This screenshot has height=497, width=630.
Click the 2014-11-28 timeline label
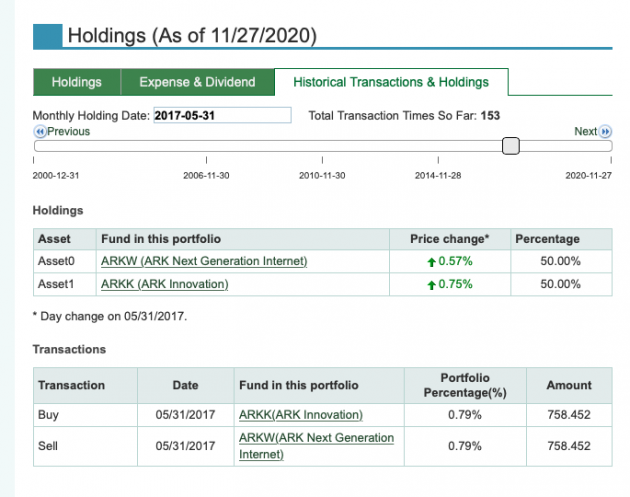click(438, 176)
